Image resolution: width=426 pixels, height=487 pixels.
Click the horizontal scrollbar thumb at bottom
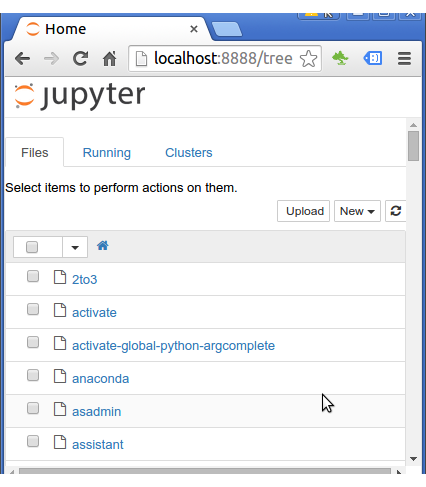pos(205,471)
